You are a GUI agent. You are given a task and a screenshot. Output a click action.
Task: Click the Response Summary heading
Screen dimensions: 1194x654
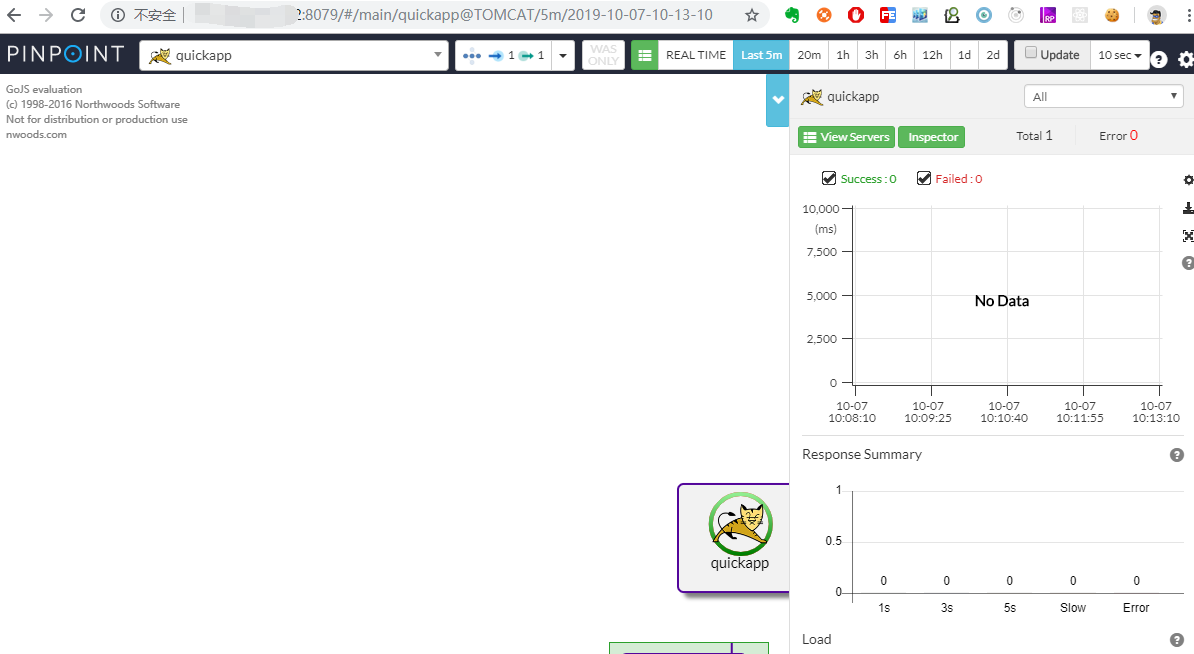[x=862, y=455]
